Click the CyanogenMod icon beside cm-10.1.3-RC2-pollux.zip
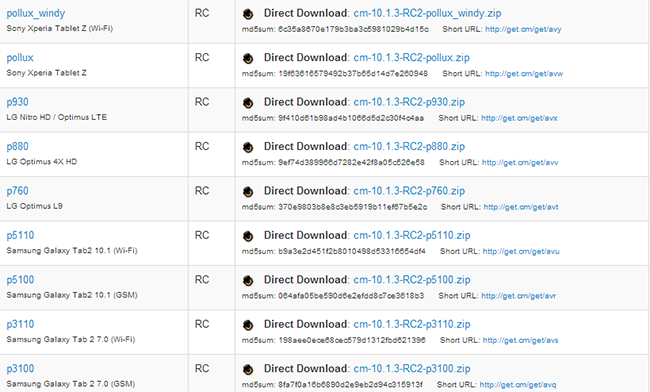This screenshot has width=650, height=392. [x=248, y=58]
